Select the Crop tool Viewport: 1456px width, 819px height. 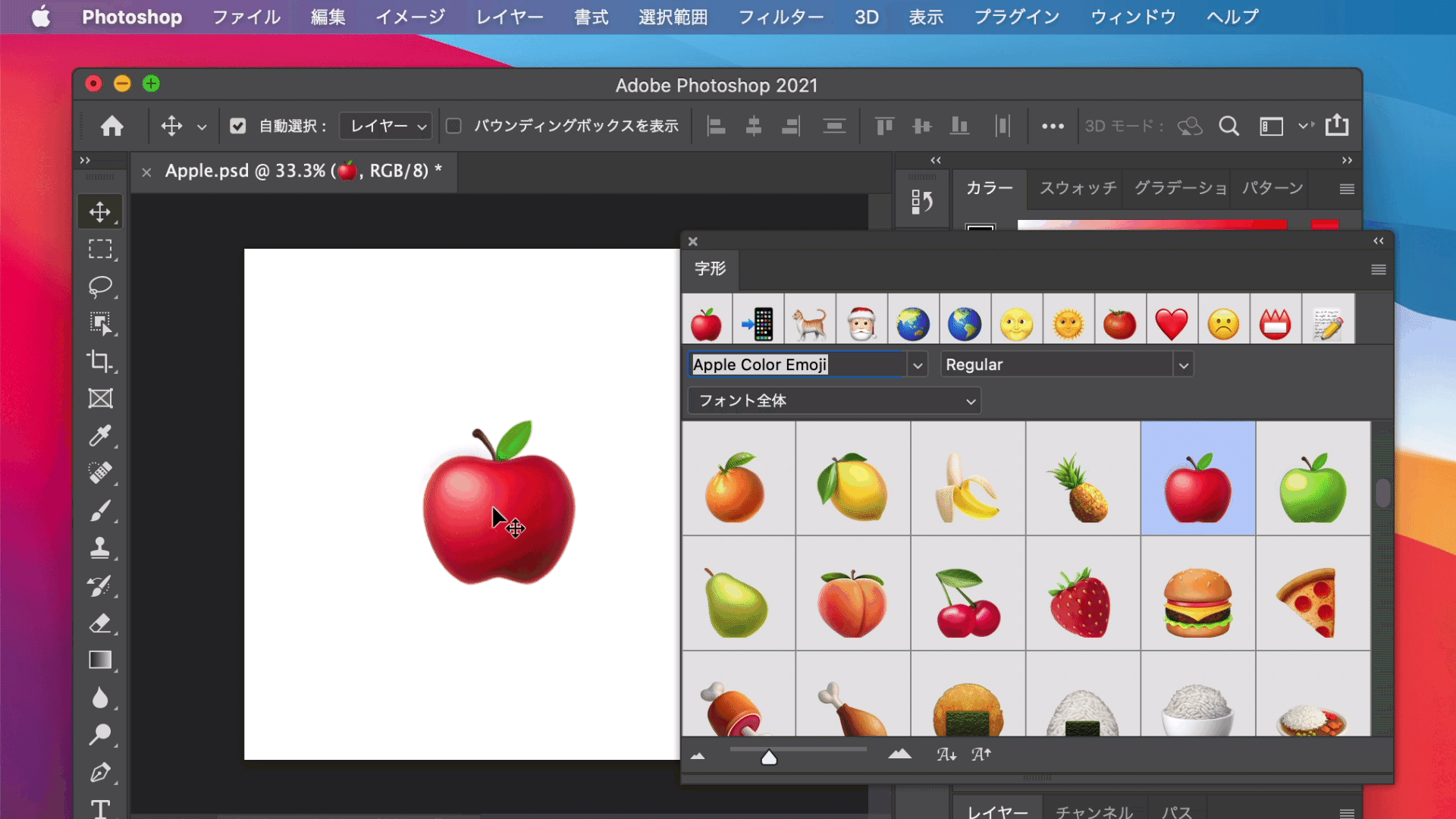click(x=99, y=360)
